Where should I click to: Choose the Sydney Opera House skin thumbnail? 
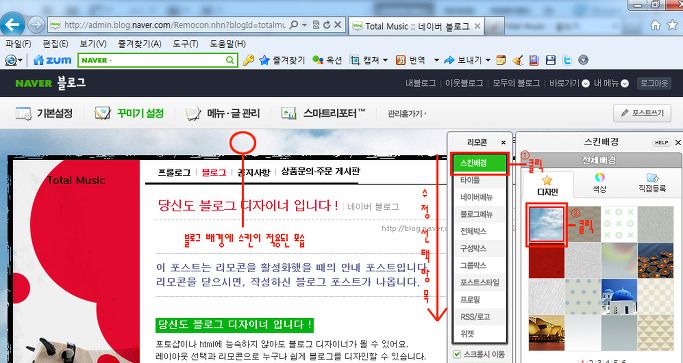point(547,333)
